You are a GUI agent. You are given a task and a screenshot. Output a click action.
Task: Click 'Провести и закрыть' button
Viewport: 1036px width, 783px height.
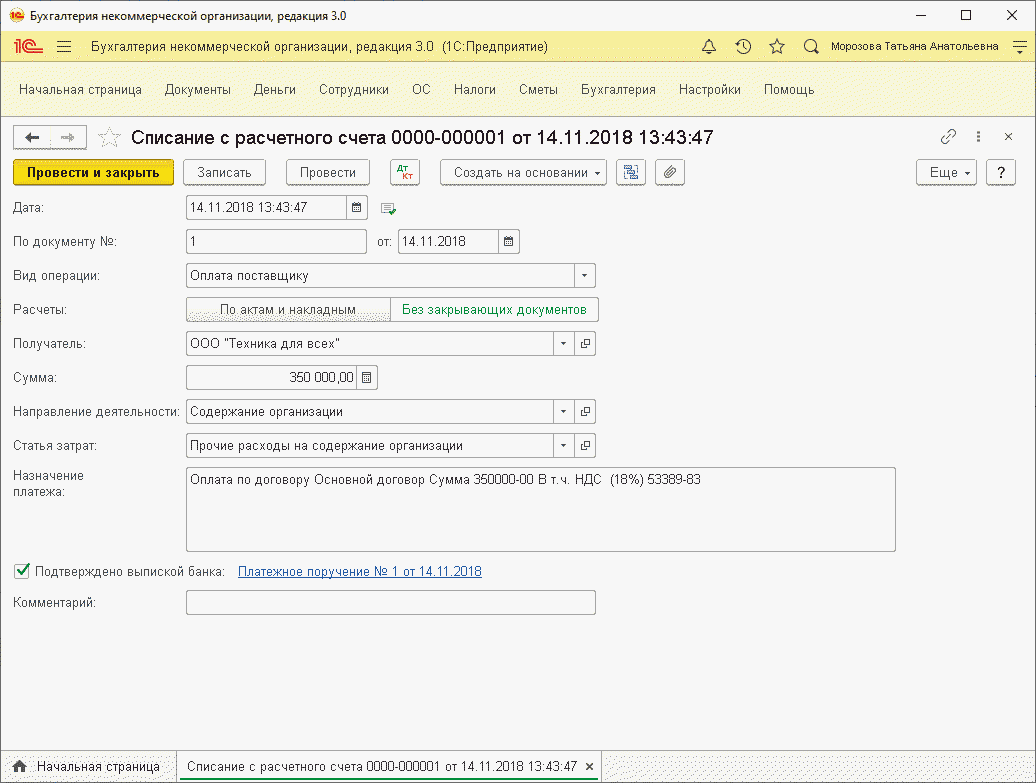[x=93, y=172]
